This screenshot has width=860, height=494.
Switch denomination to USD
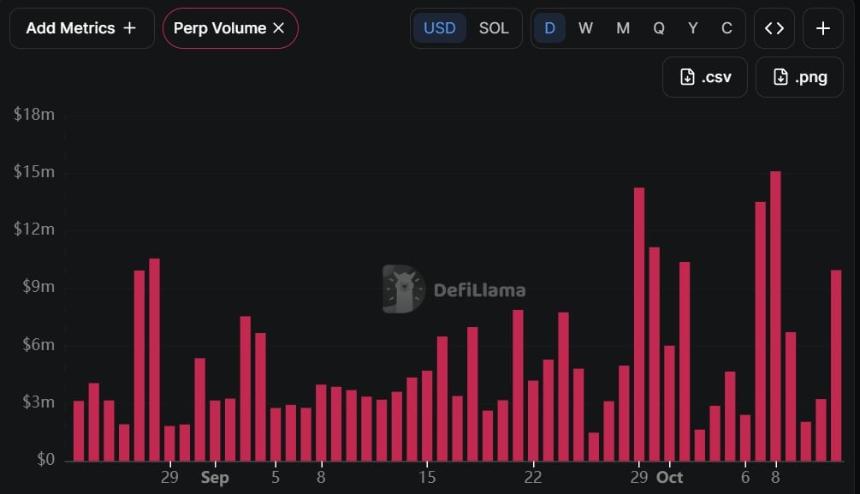point(439,28)
